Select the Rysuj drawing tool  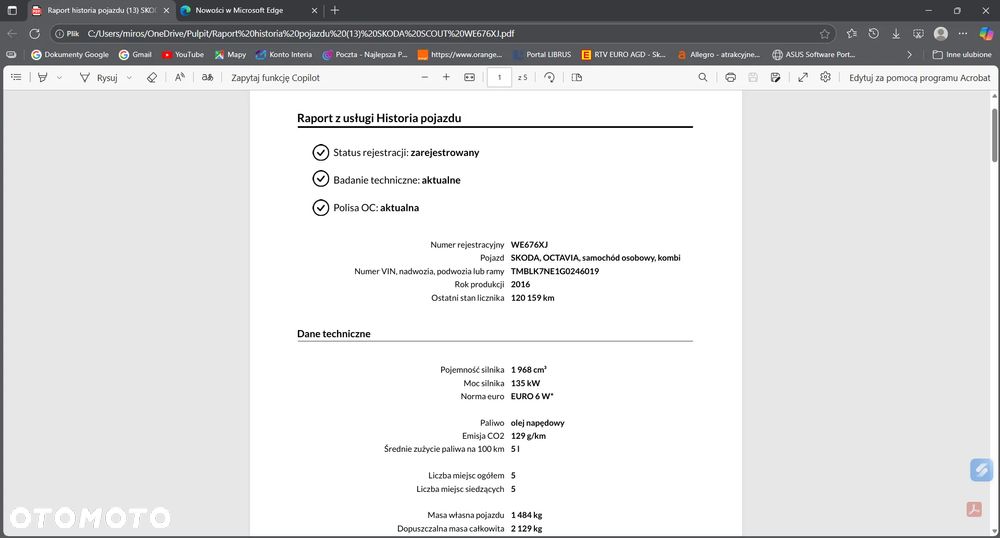[98, 77]
